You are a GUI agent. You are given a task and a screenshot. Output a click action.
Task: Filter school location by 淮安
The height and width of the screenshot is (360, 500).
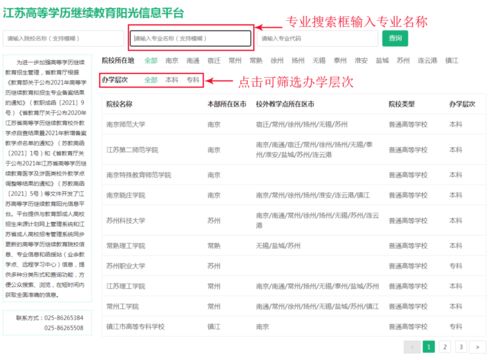point(361,60)
